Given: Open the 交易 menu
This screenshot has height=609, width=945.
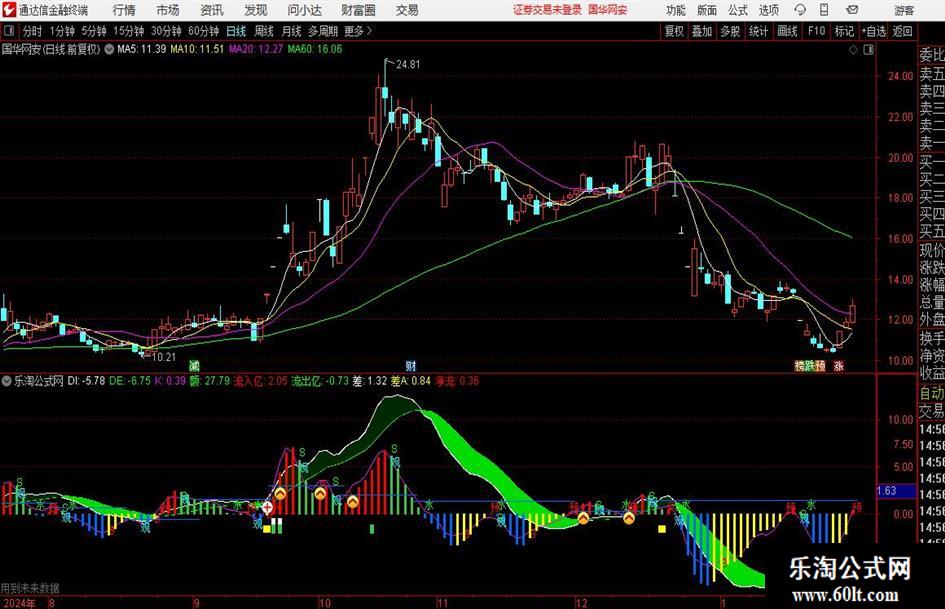Looking at the screenshot, I should pyautogui.click(x=407, y=10).
